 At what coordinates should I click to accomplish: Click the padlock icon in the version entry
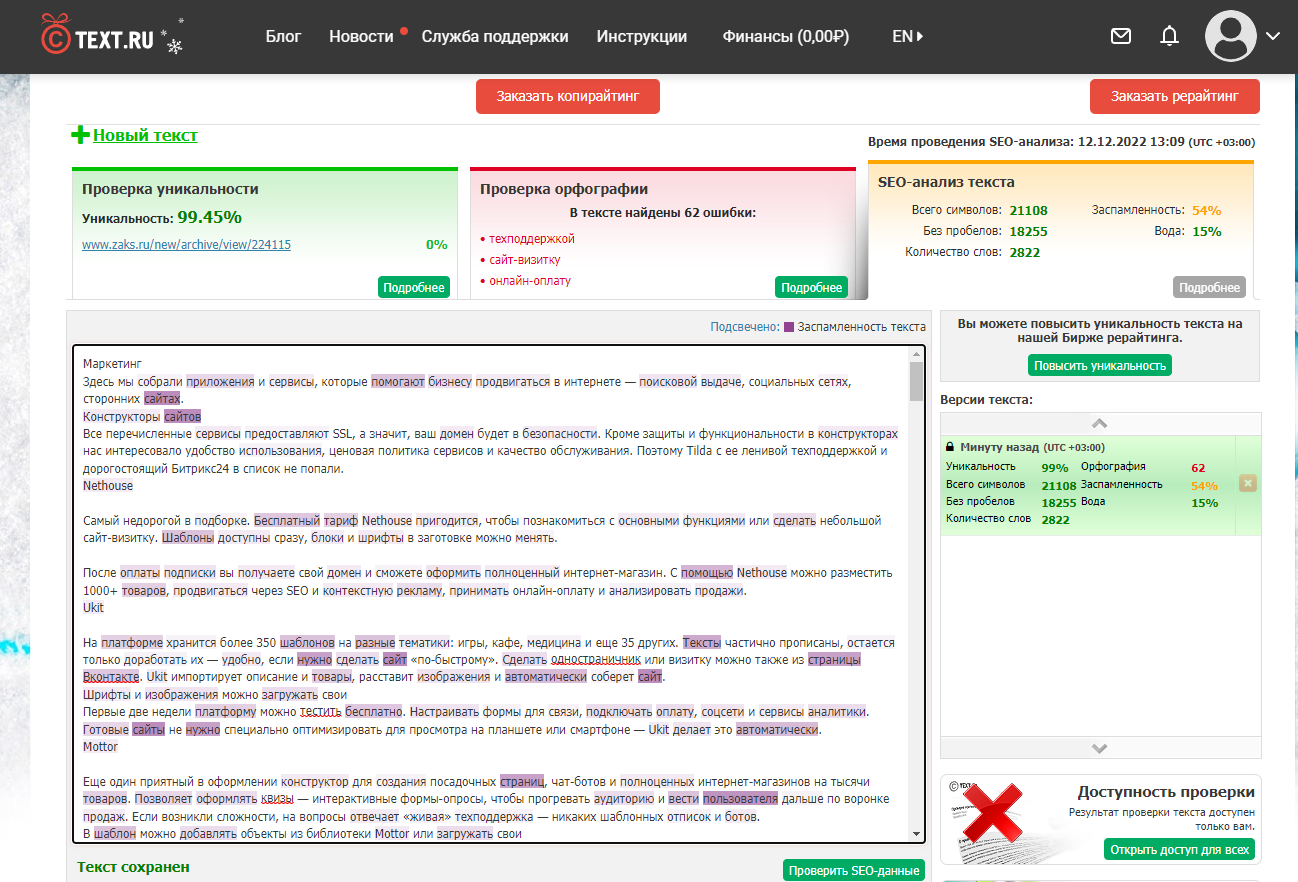(949, 447)
